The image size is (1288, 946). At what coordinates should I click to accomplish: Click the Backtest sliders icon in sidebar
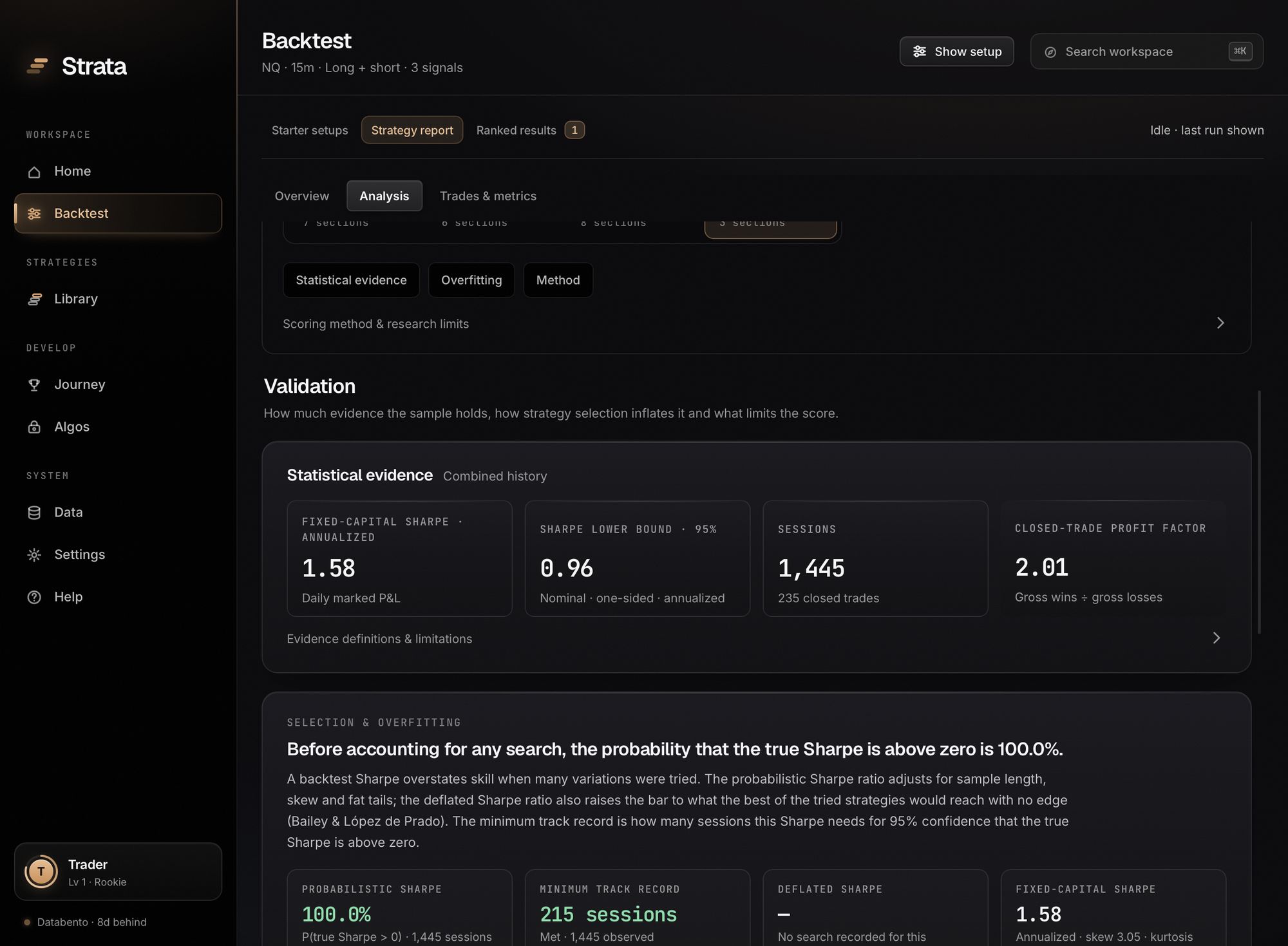coord(34,213)
